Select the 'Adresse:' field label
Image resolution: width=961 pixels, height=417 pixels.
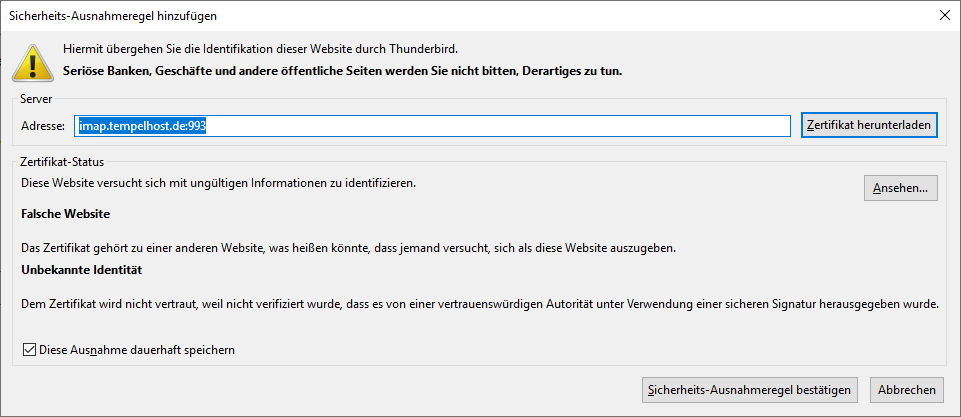[x=43, y=126]
